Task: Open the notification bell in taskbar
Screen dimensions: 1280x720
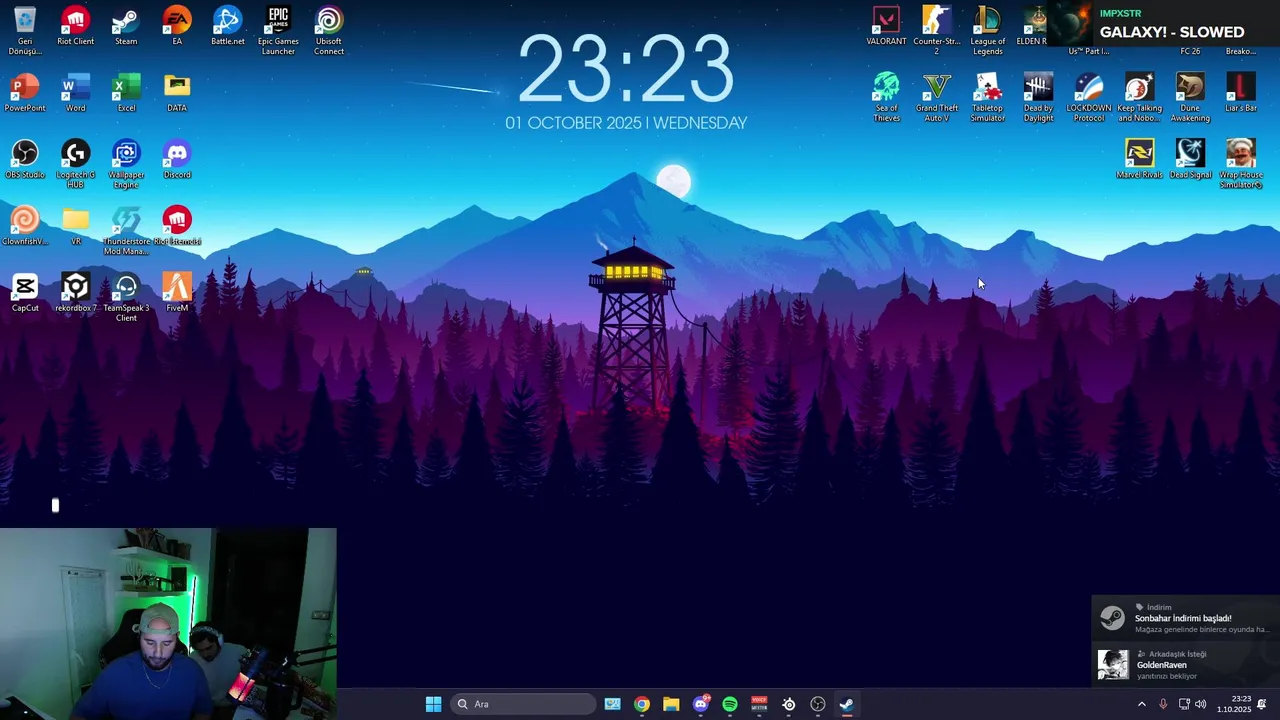Action: tap(1262, 704)
